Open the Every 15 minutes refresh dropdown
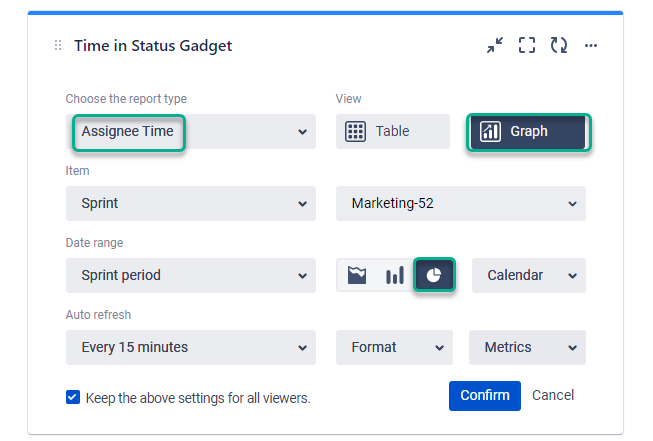This screenshot has height=441, width=653. pyautogui.click(x=191, y=347)
